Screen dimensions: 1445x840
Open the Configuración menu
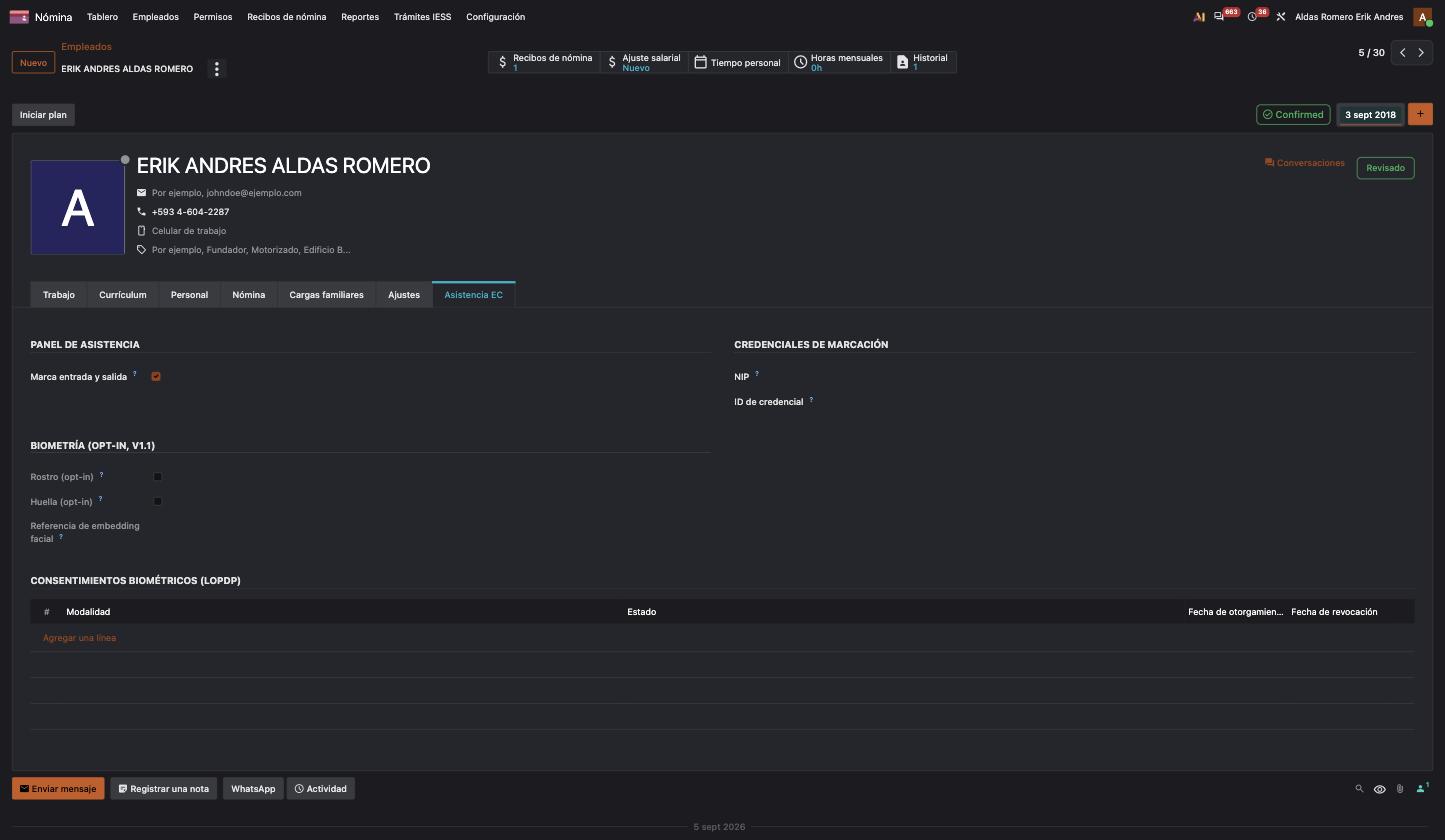pyautogui.click(x=496, y=17)
